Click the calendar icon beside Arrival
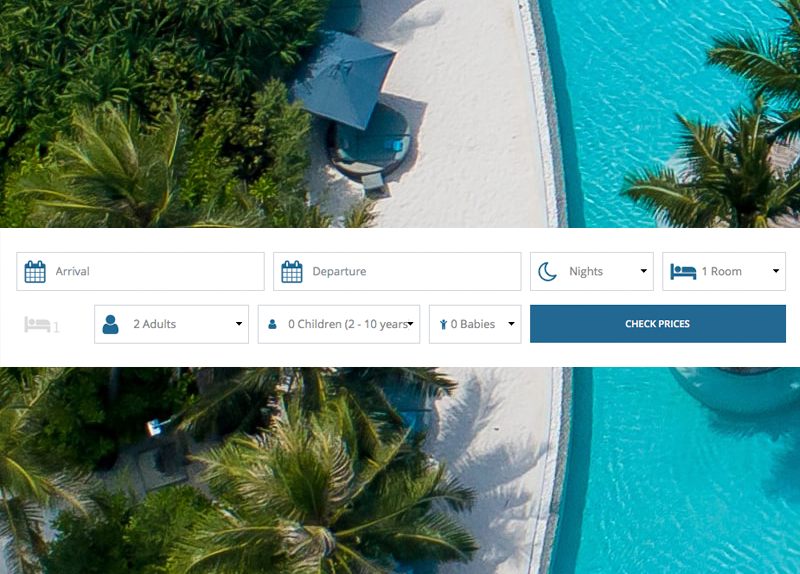The width and height of the screenshot is (800, 574). click(35, 272)
